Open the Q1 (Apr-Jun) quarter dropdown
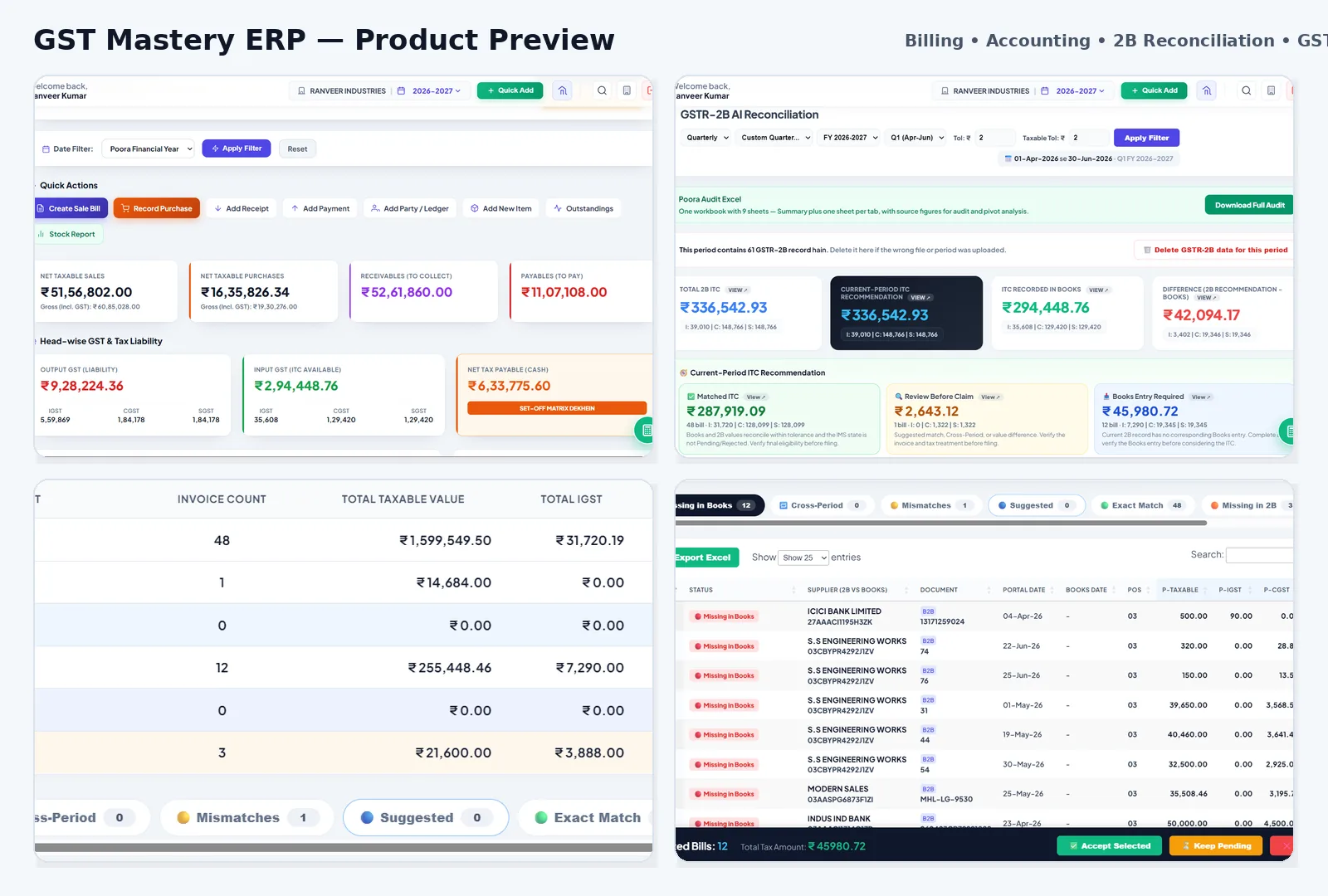The image size is (1328, 896). 917,138
